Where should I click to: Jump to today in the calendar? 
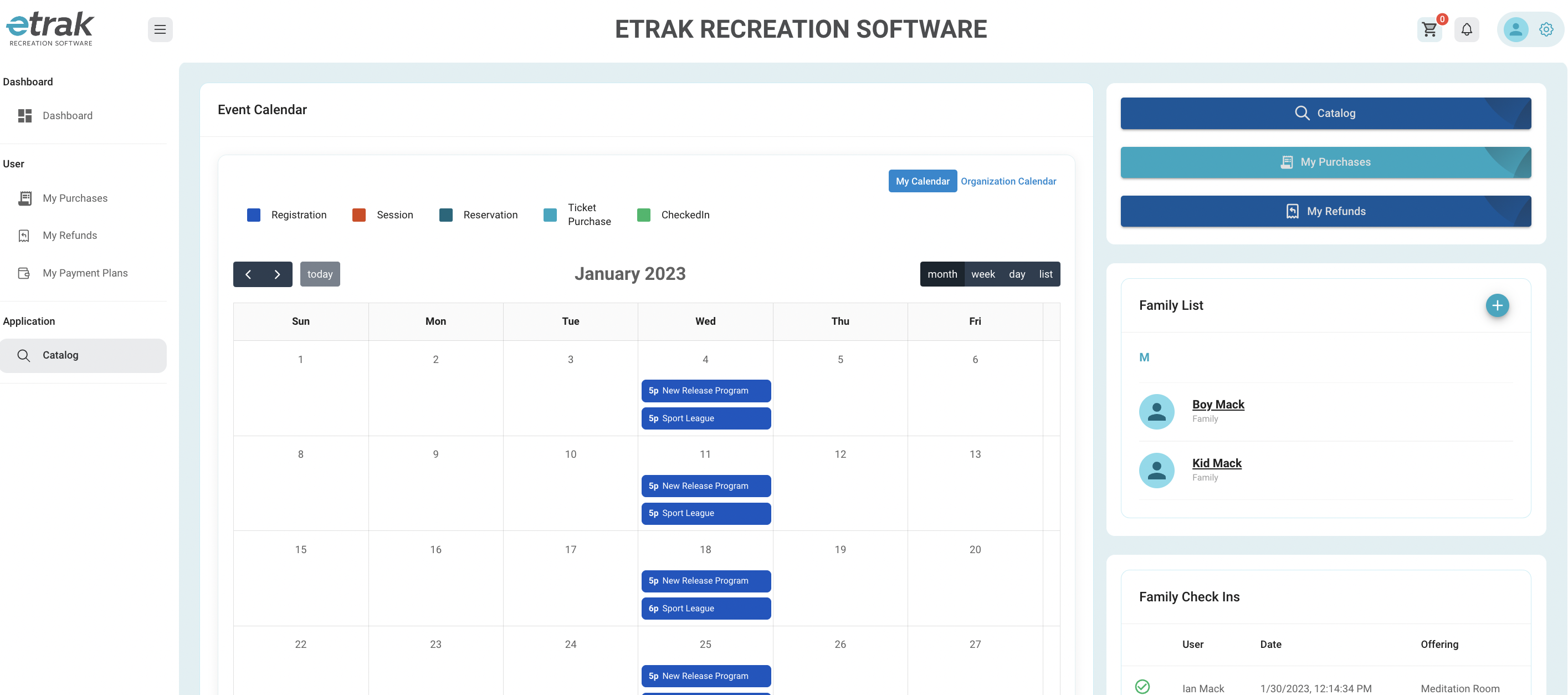coord(320,274)
